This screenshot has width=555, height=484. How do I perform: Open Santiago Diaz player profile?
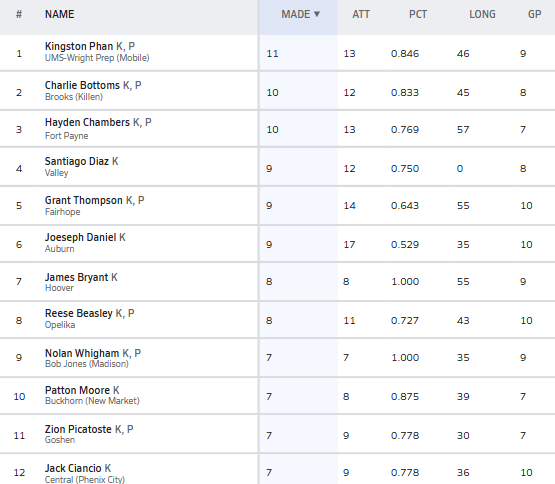point(76,161)
